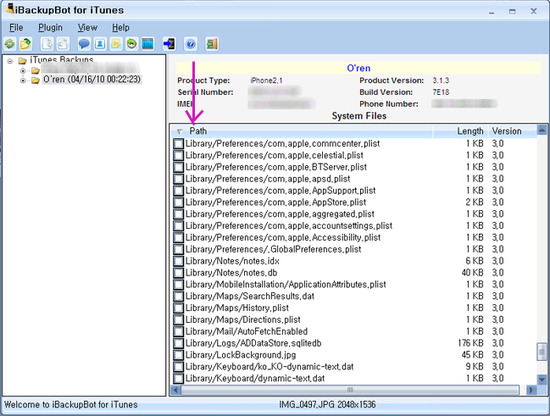Minimize the iBackupBot window

click(492, 12)
